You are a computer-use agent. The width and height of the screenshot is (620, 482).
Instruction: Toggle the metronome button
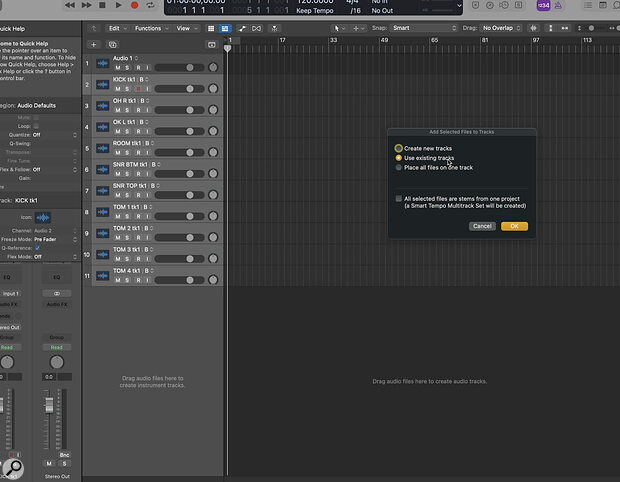tap(558, 5)
